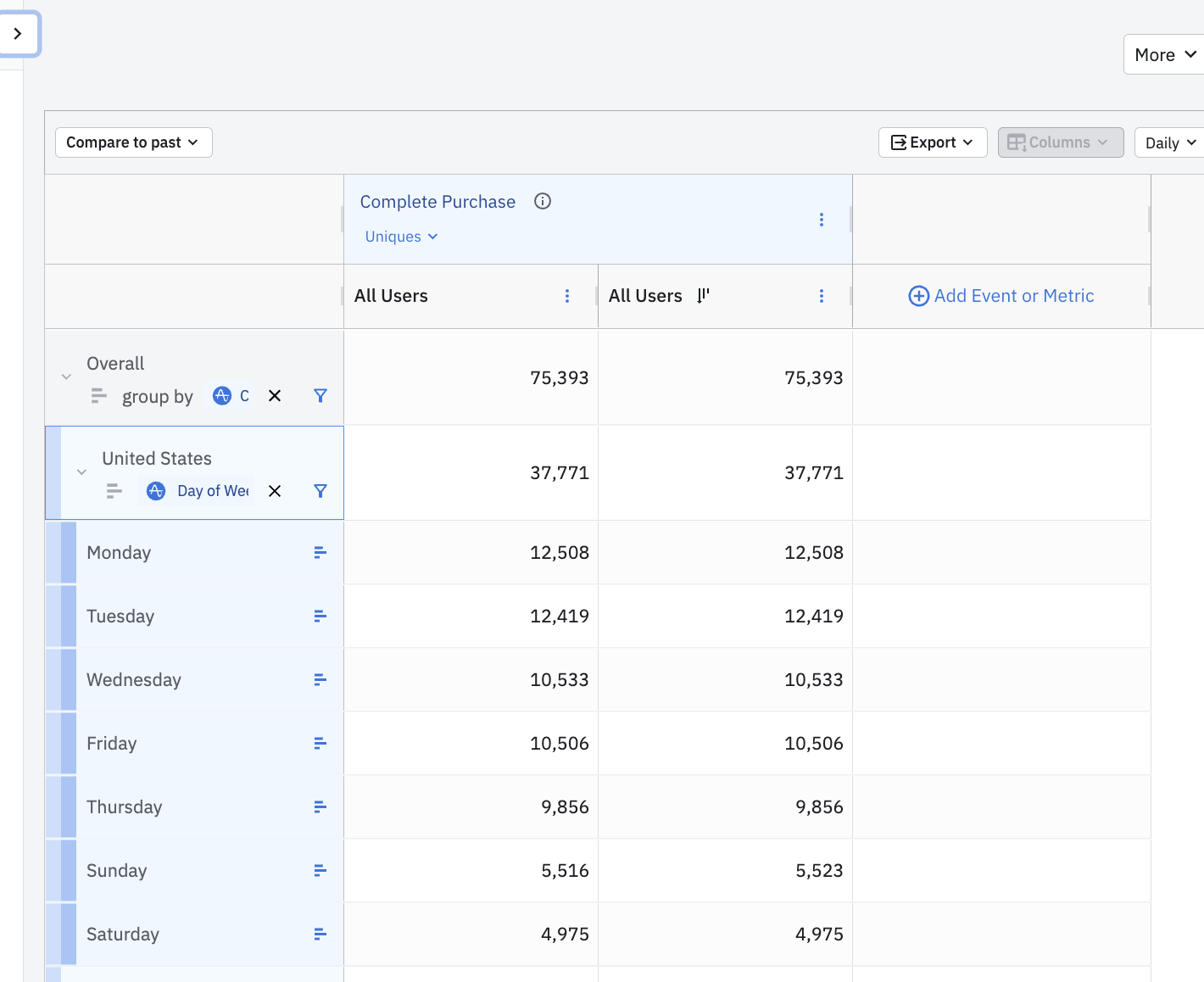Collapse the United States row group

pos(81,472)
